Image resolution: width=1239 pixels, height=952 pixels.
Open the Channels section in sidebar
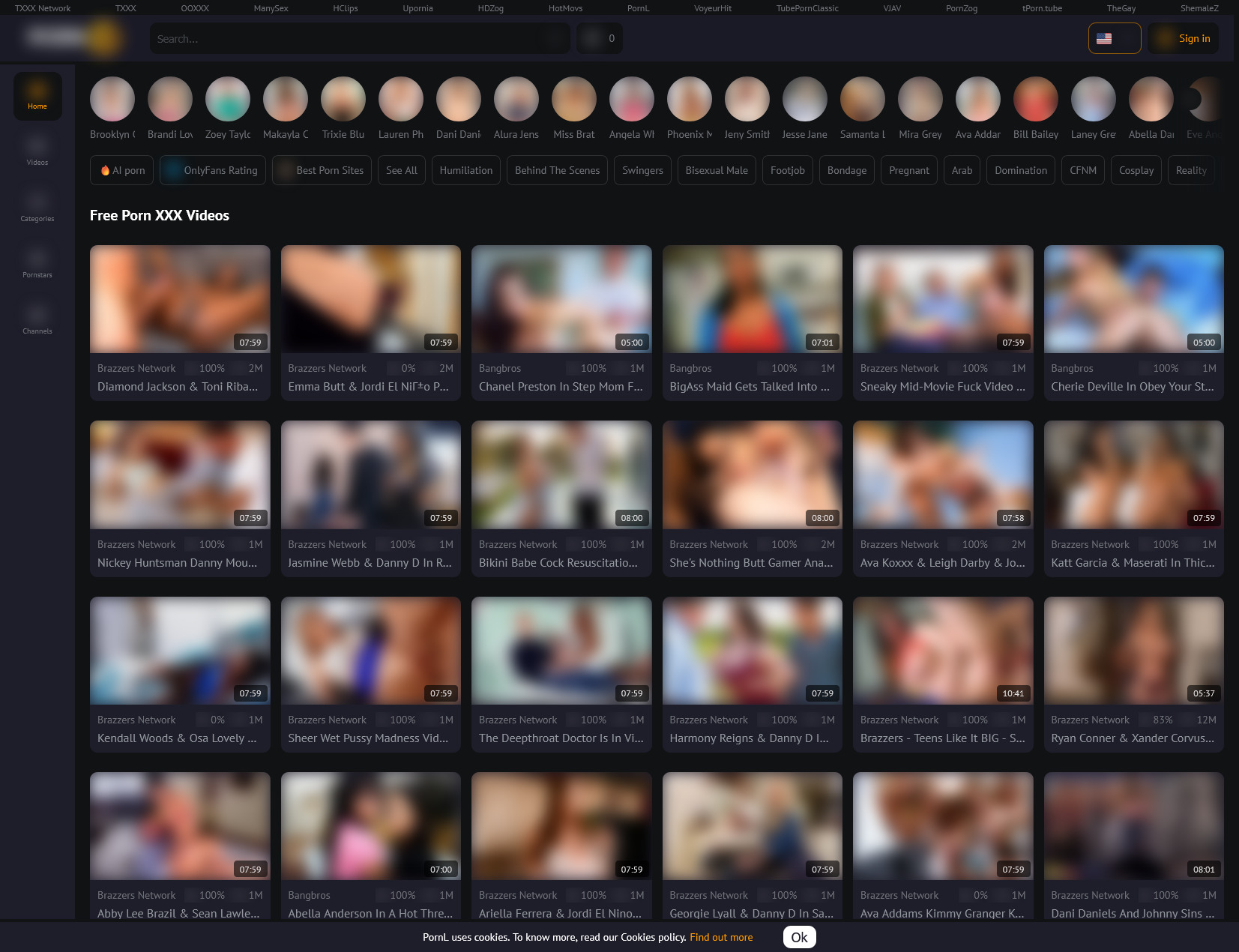(37, 321)
